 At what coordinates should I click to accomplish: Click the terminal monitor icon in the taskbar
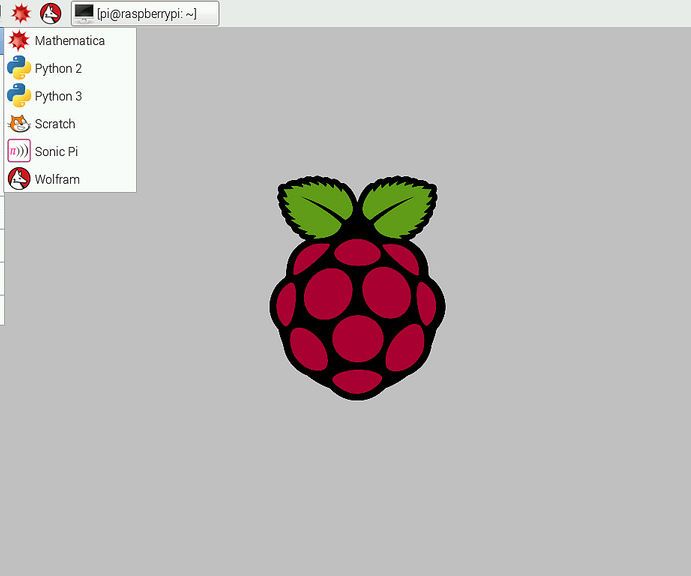(x=84, y=13)
